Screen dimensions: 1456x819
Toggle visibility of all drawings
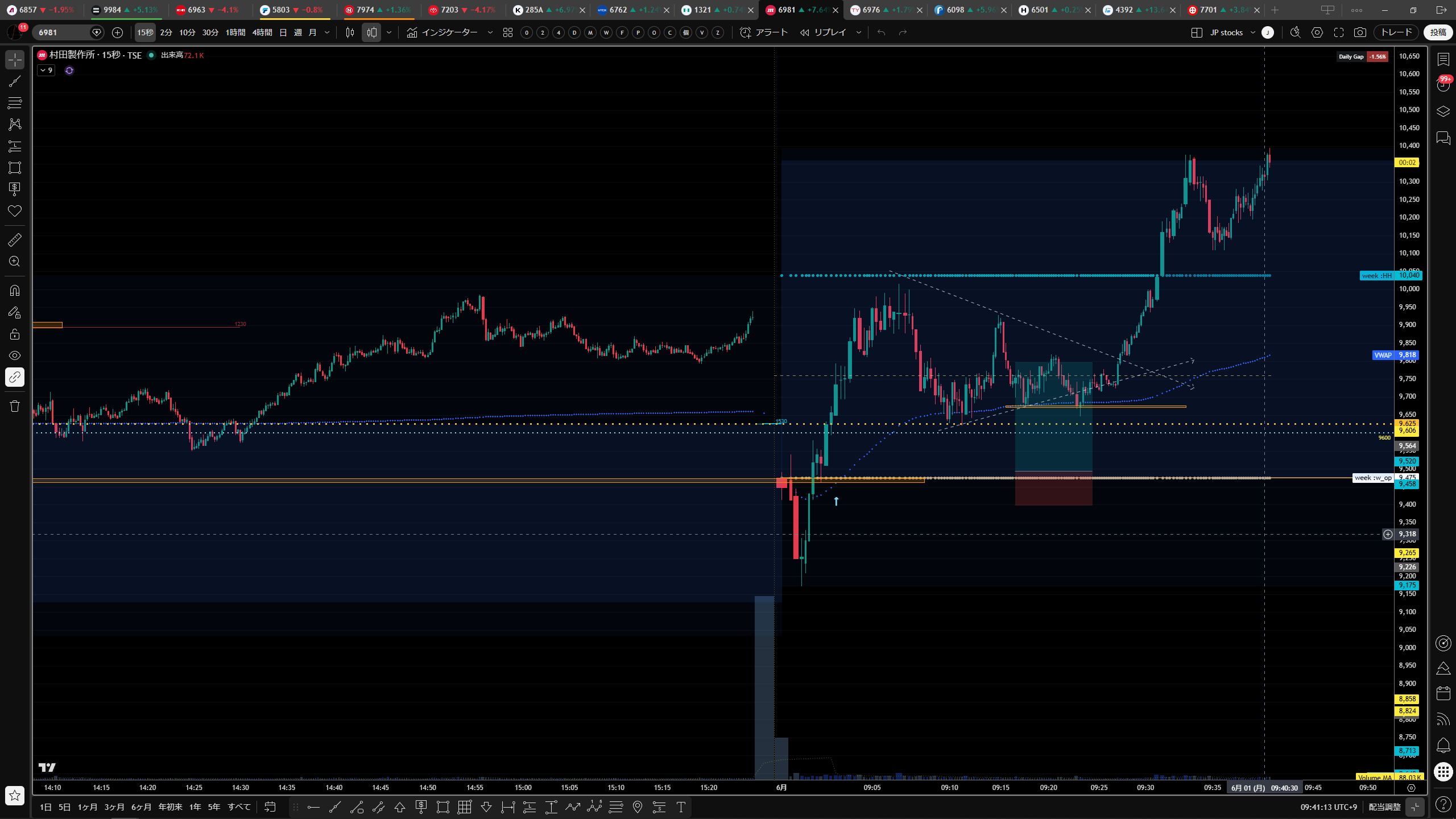tap(15, 355)
